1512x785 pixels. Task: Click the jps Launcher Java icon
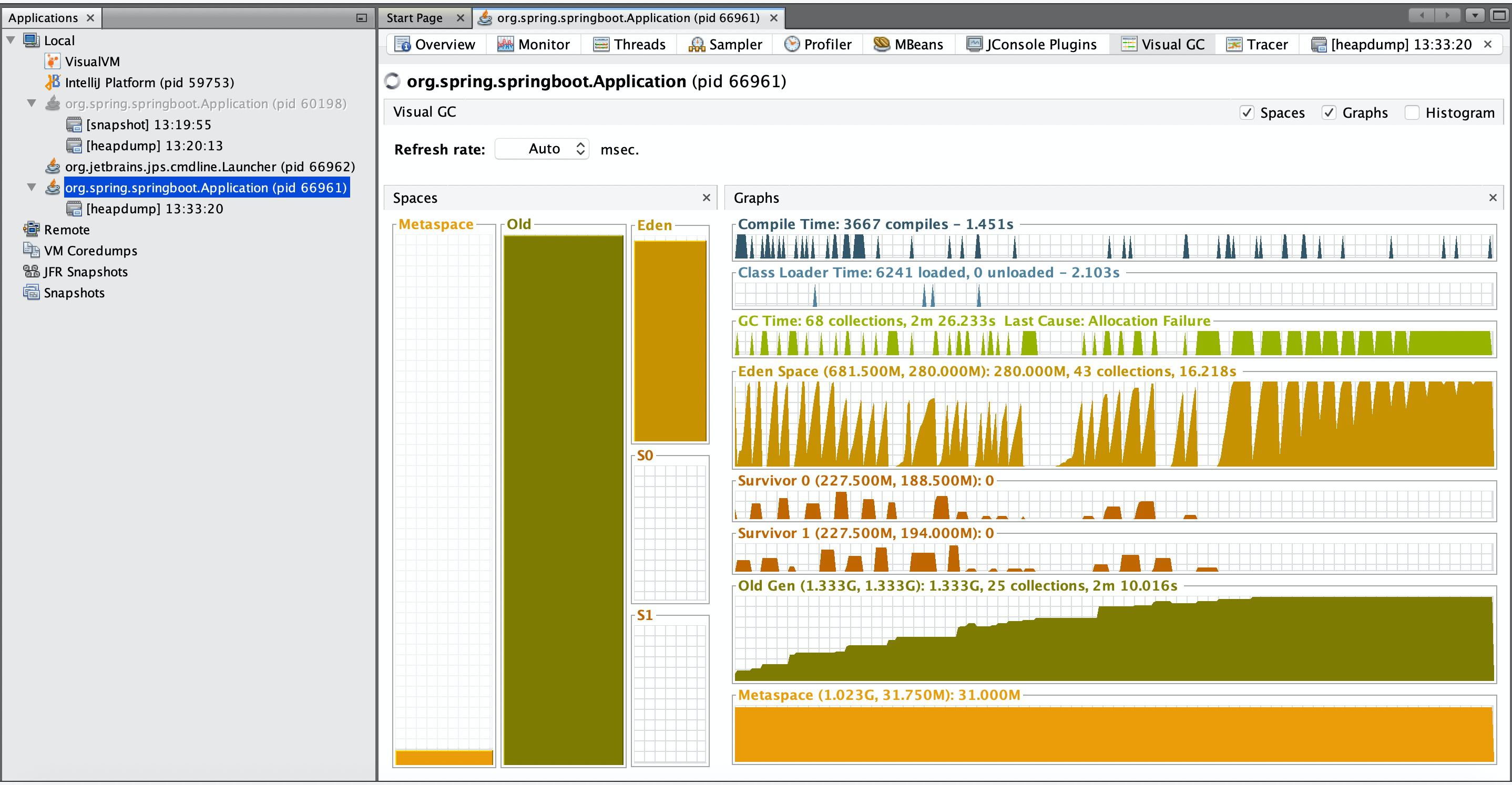[53, 167]
